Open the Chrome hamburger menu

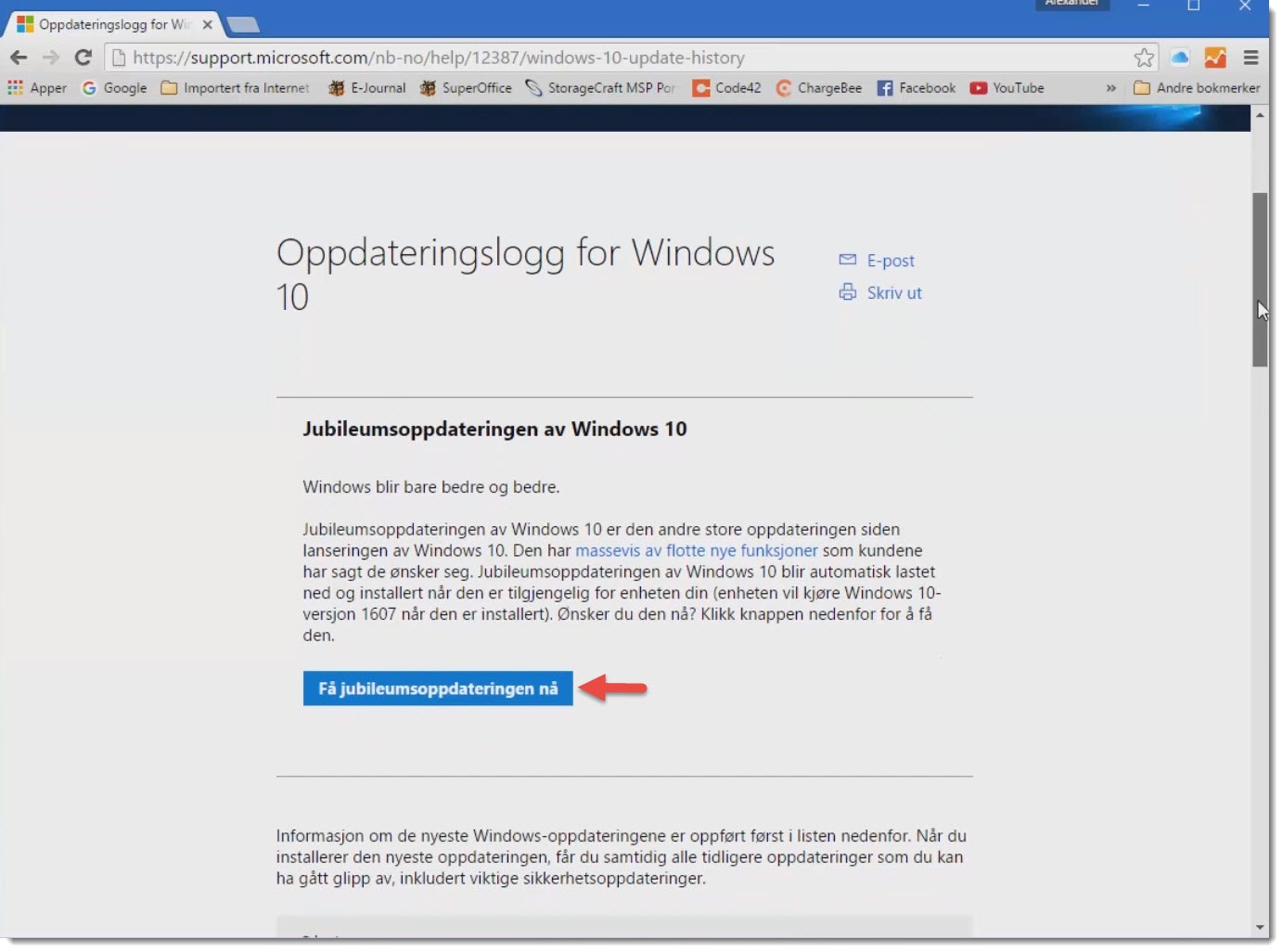tap(1251, 58)
